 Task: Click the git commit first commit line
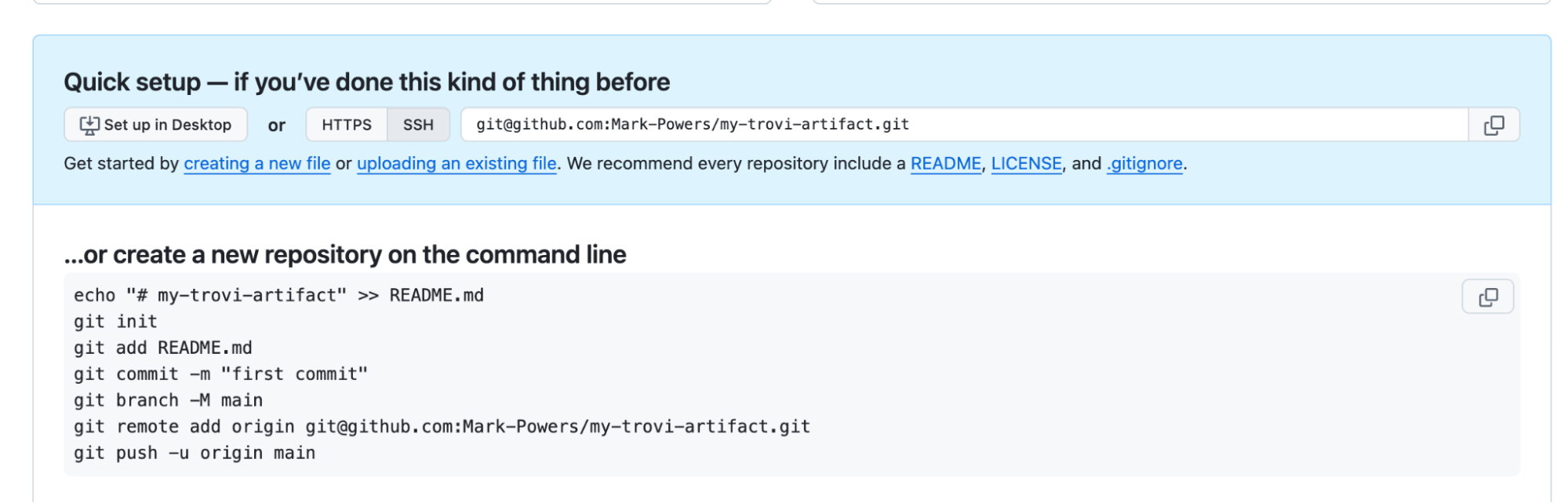pos(220,374)
